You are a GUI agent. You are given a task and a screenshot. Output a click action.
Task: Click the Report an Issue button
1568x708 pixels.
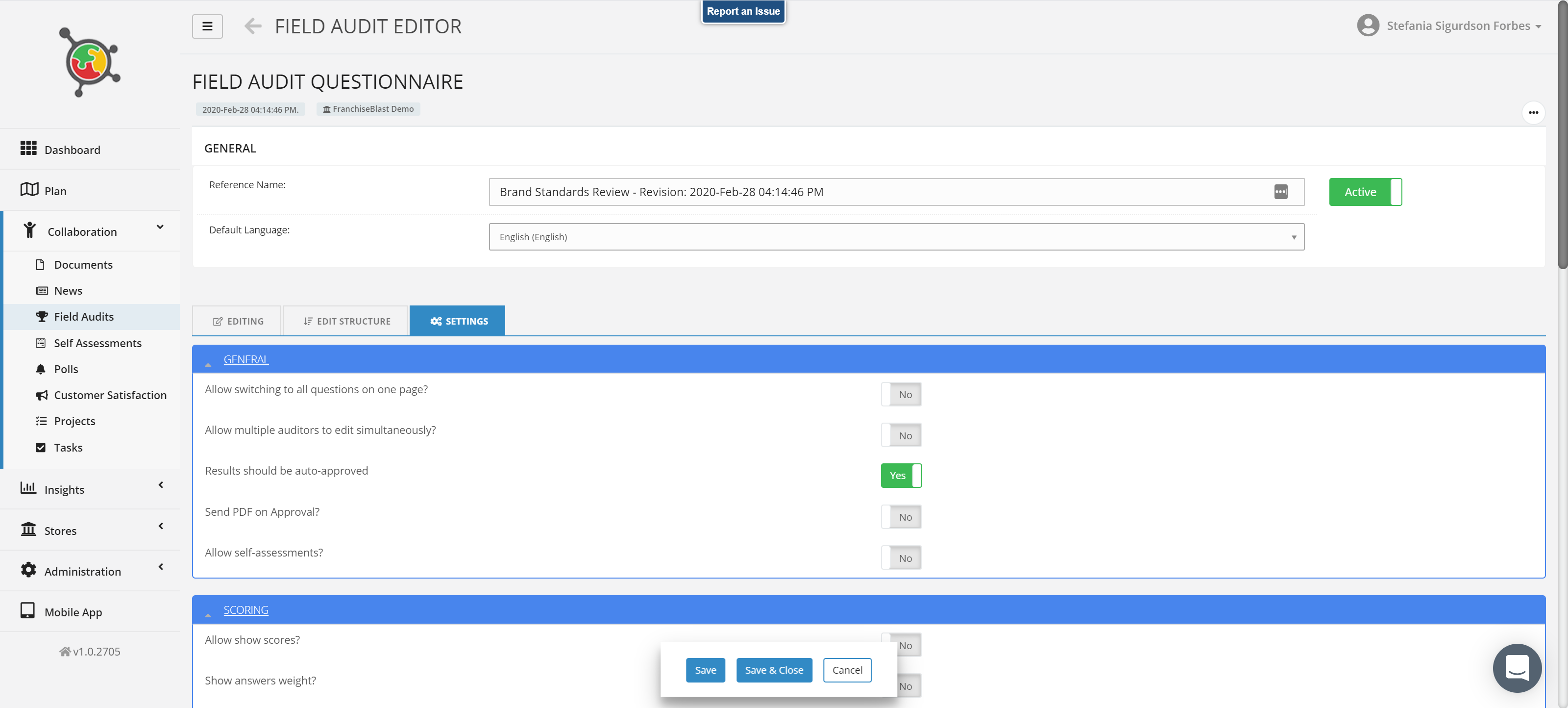743,11
